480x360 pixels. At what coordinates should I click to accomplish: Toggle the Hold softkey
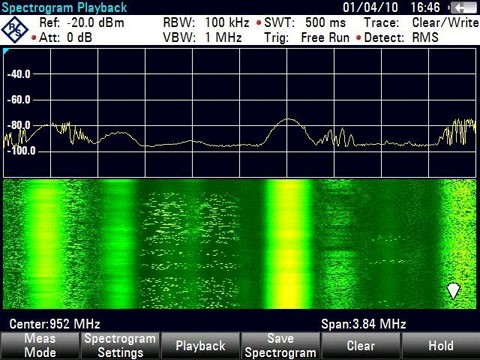(441, 346)
